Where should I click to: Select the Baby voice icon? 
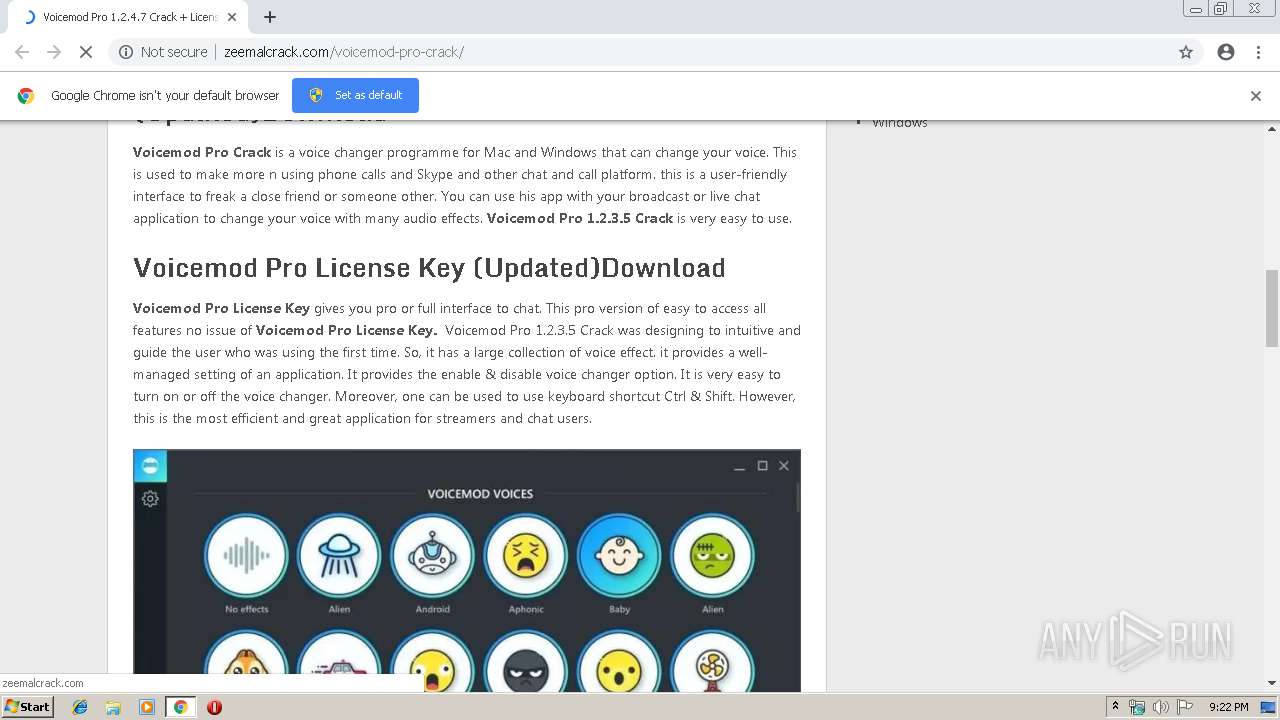619,556
